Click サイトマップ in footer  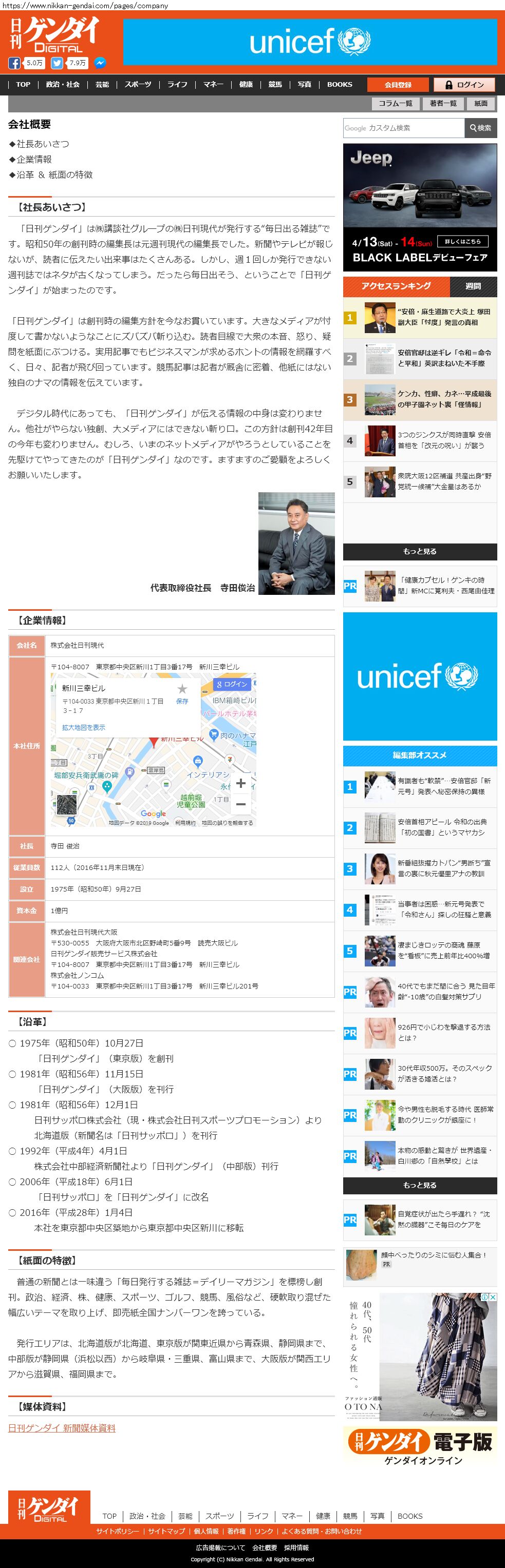(x=166, y=1532)
